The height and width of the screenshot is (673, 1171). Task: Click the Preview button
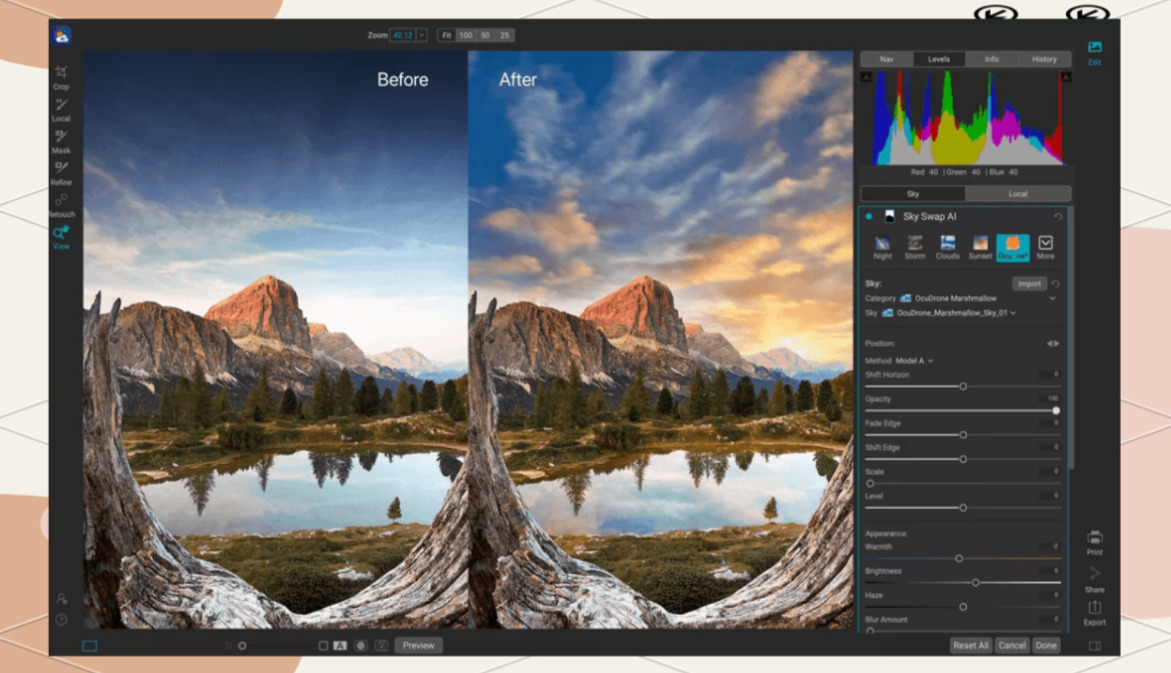(418, 645)
